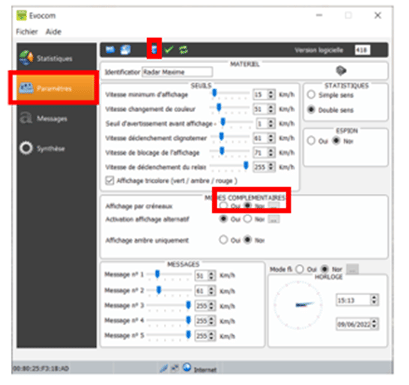Click the Identificateur text field
409x385 pixels.
click(177, 72)
